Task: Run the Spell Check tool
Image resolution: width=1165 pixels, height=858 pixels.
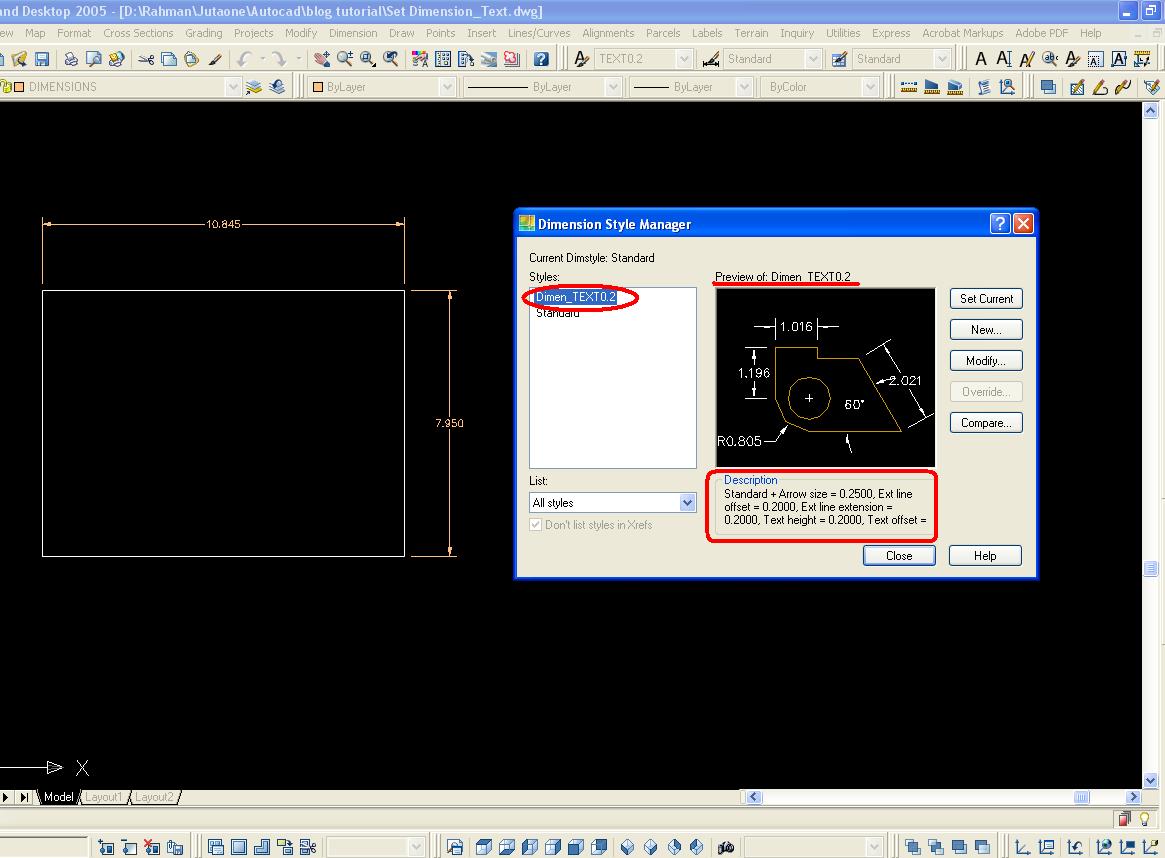Action: pos(419,58)
